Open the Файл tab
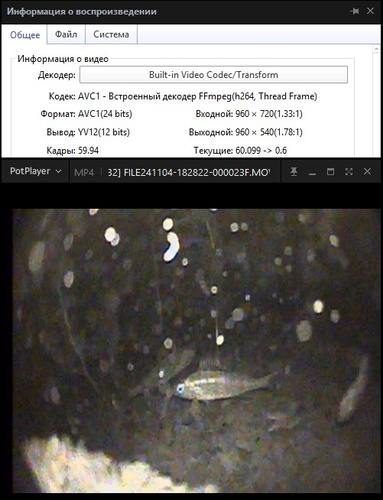 coord(66,34)
